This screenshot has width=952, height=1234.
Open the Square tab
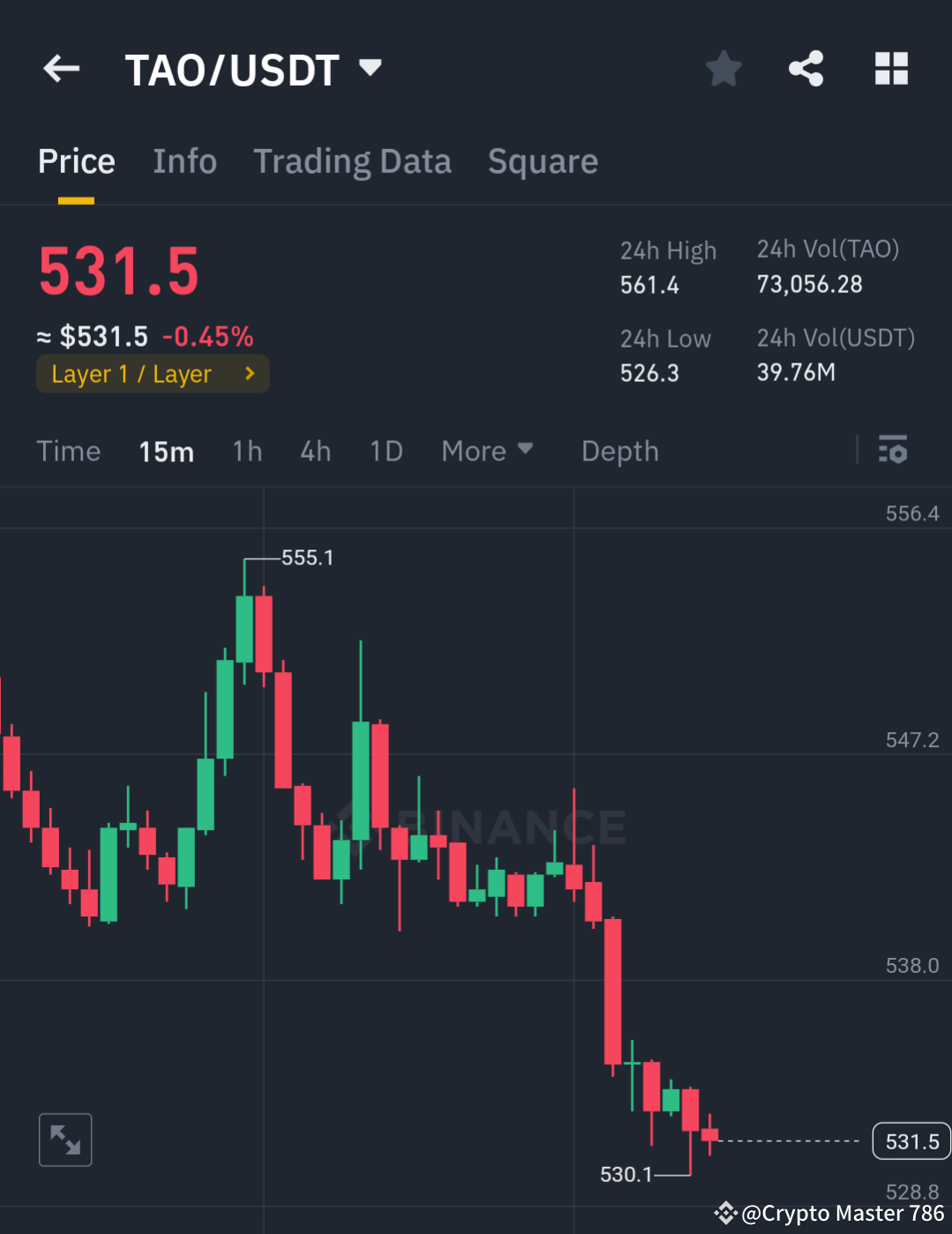(x=543, y=161)
